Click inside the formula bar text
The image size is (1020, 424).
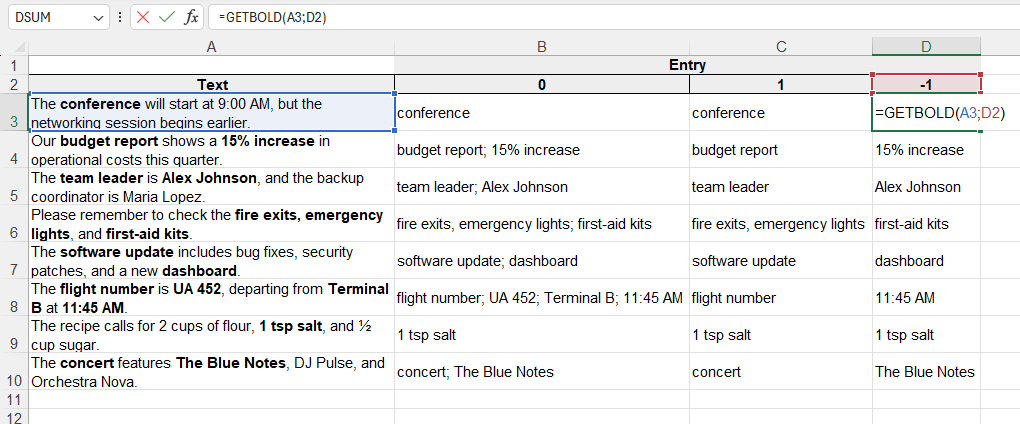(x=600, y=18)
